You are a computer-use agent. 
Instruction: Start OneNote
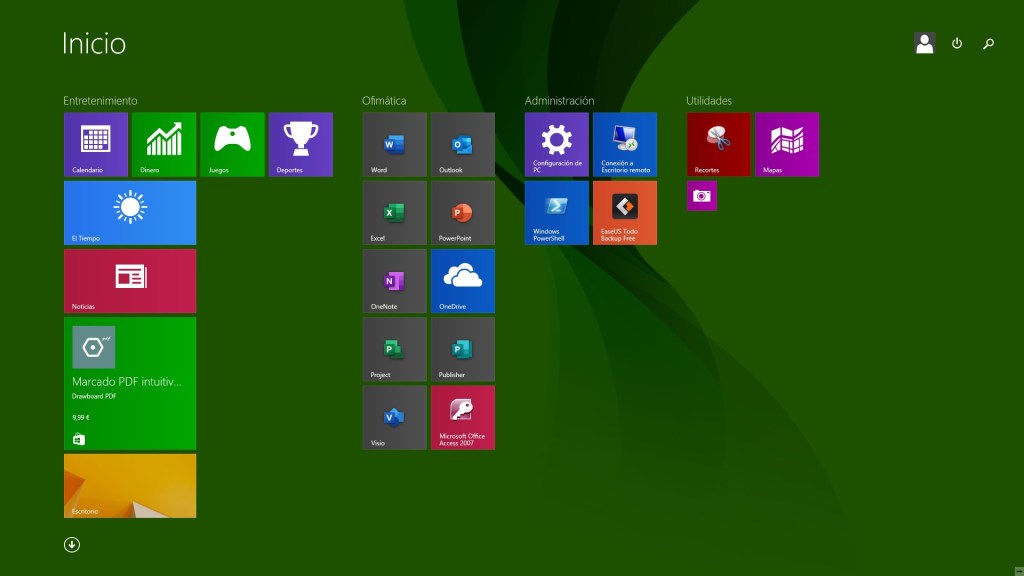click(394, 280)
